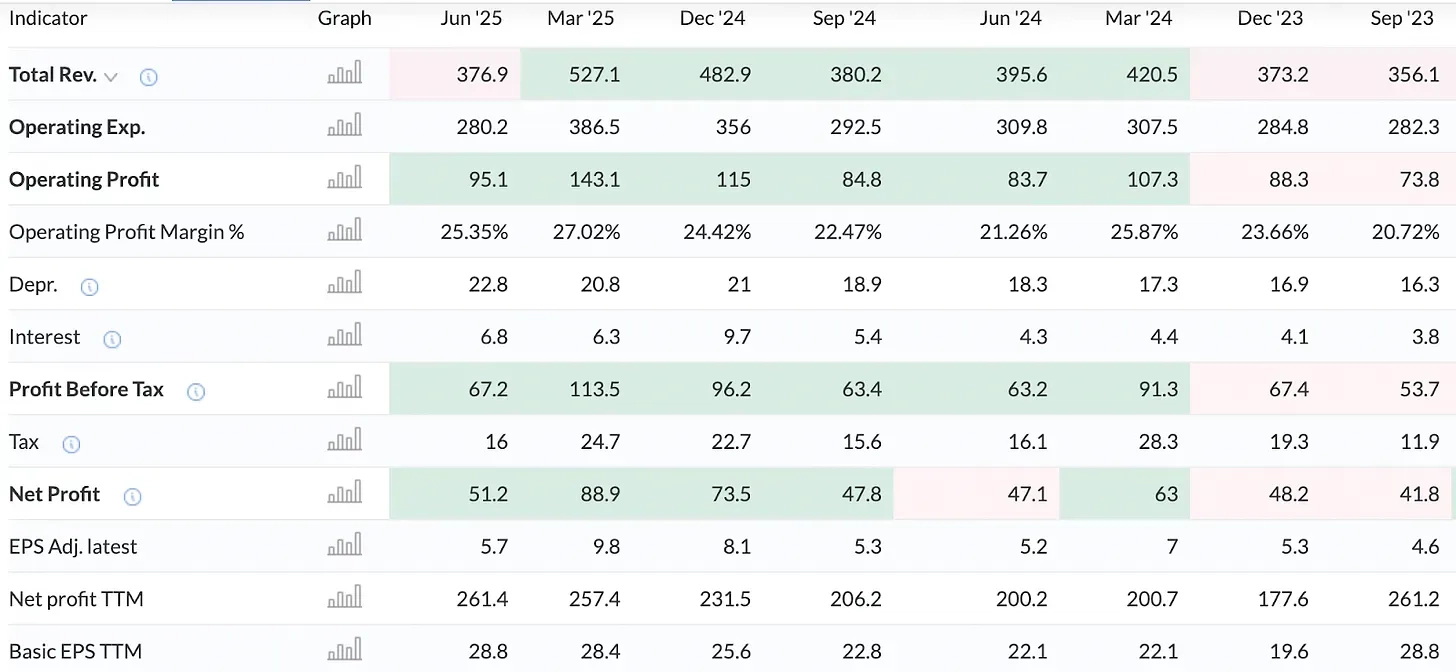Screen dimensions: 1456x672
Task: Click info icon next to Total Rev.
Action: (148, 76)
